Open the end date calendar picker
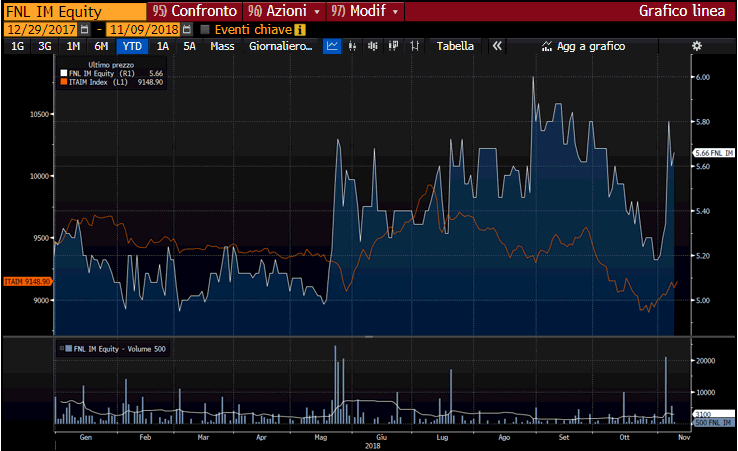 186,29
